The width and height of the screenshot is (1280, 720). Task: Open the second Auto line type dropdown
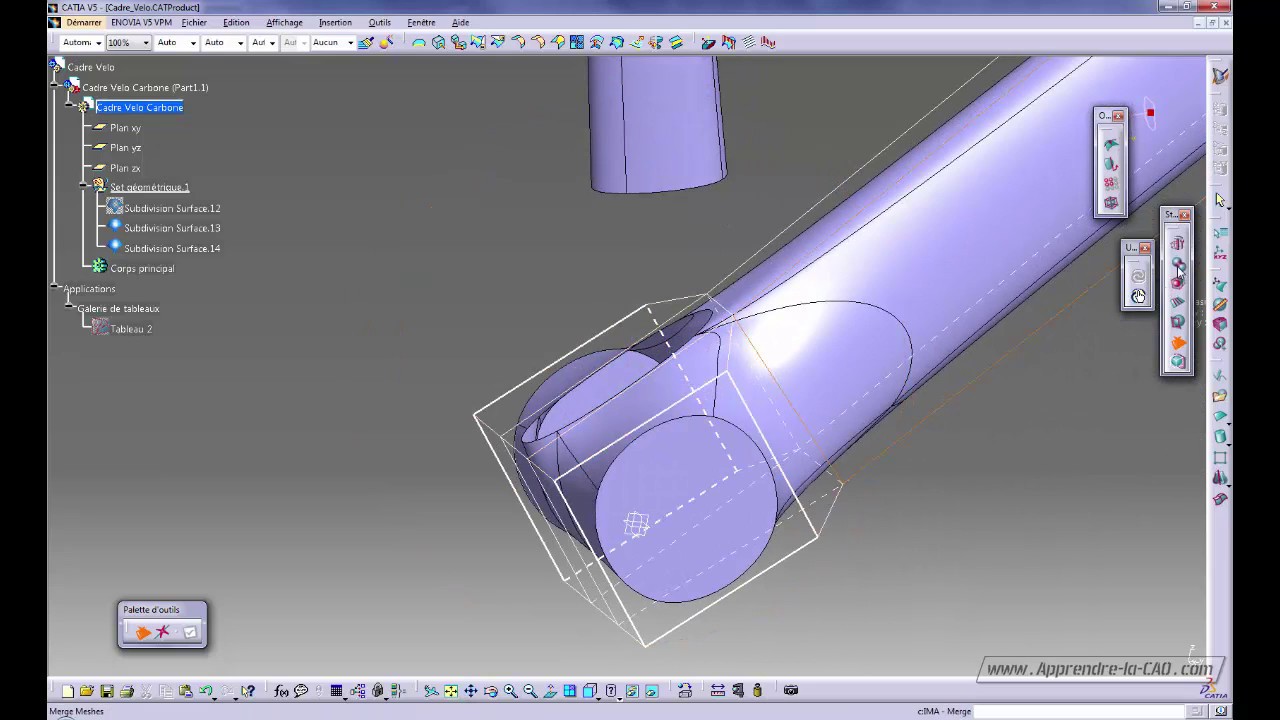tap(223, 42)
